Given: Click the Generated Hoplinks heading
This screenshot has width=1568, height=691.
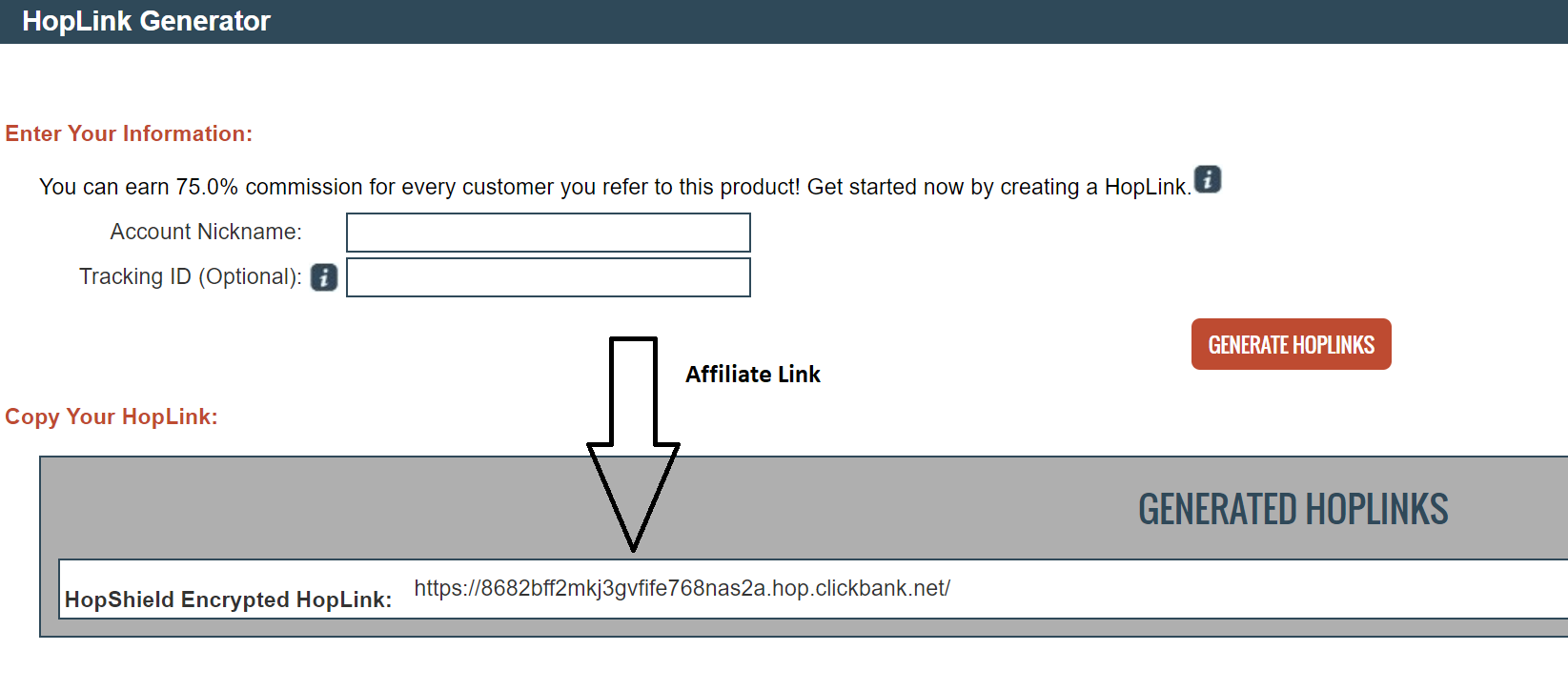Looking at the screenshot, I should [1293, 510].
